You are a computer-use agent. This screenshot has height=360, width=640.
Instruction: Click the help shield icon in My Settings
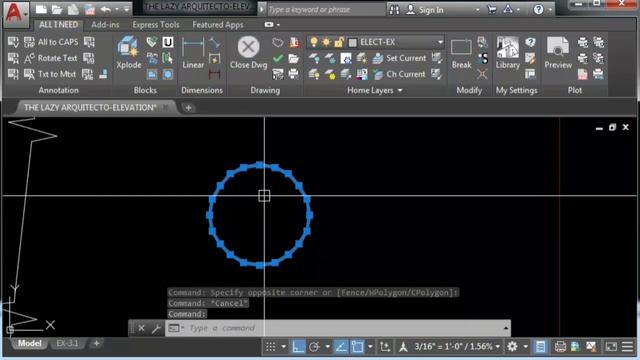530,42
